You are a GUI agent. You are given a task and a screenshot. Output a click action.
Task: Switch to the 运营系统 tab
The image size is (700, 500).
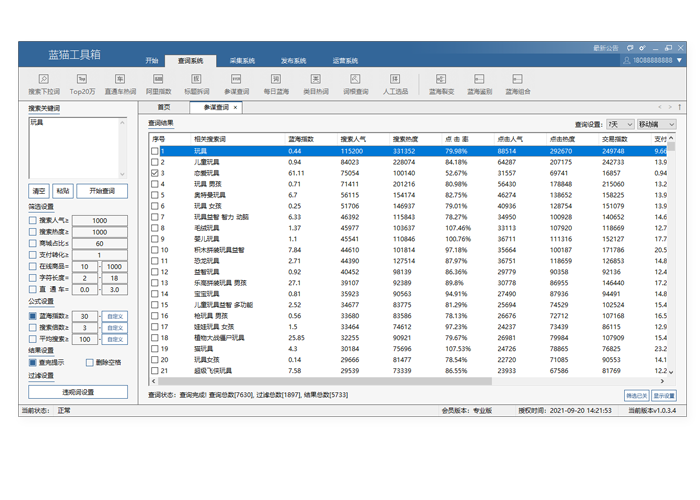click(x=346, y=61)
